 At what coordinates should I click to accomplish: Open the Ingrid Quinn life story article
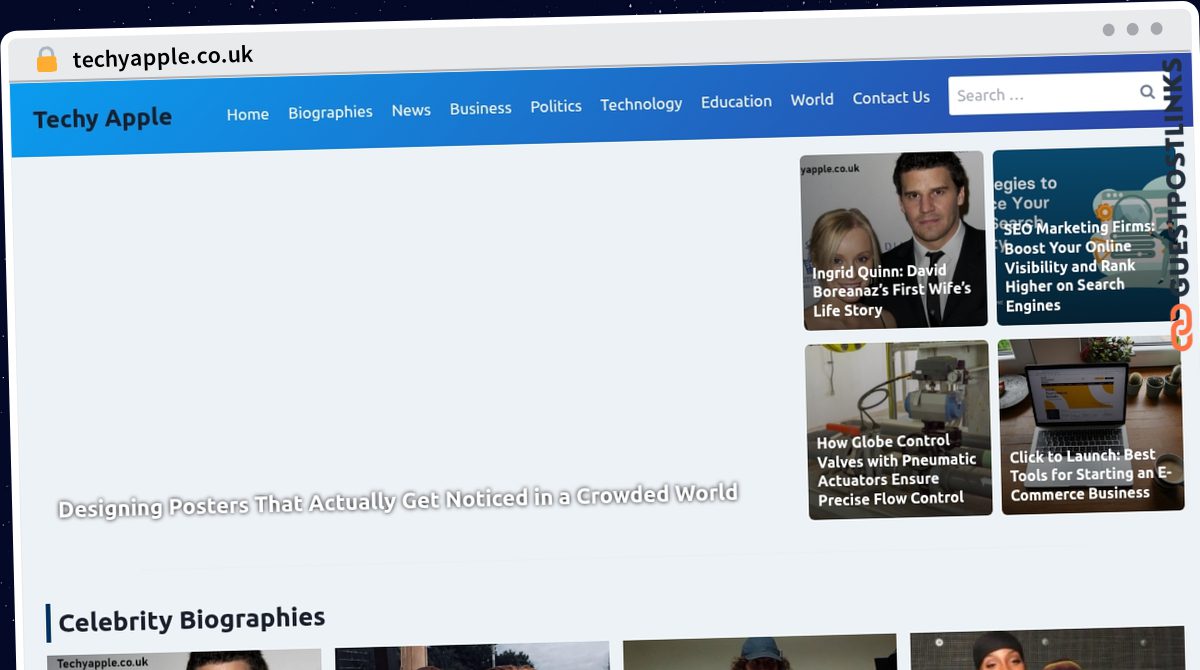click(891, 290)
